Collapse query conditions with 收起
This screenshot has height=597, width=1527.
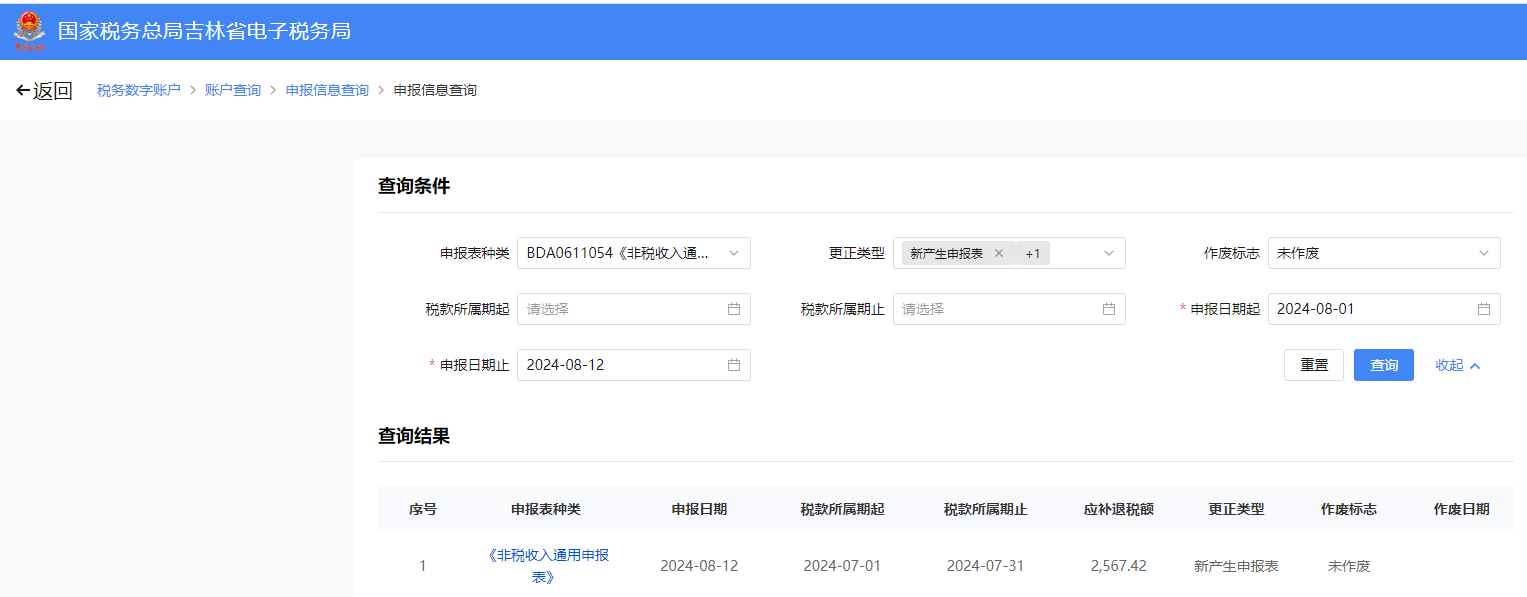pos(1458,366)
